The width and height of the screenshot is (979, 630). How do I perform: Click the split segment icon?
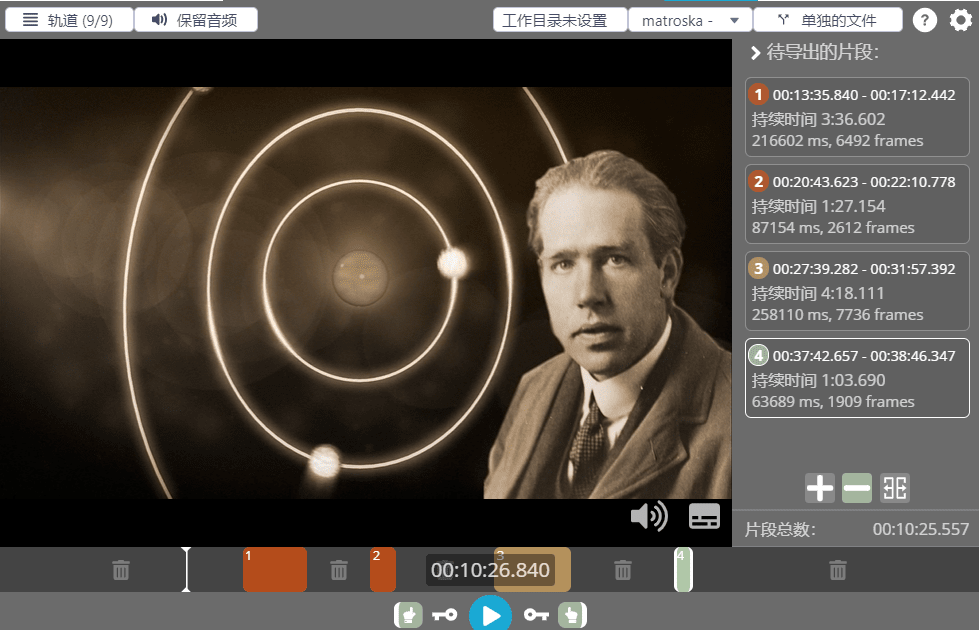[x=895, y=488]
